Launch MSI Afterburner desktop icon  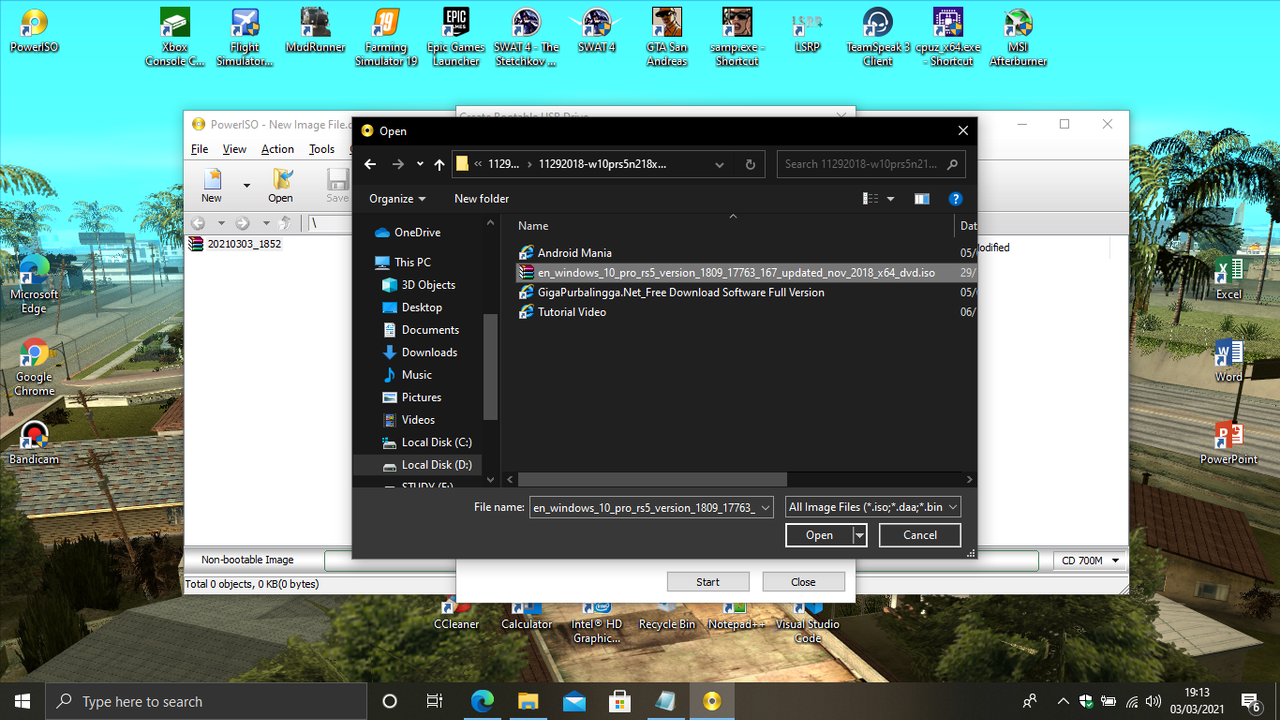pyautogui.click(x=1018, y=38)
